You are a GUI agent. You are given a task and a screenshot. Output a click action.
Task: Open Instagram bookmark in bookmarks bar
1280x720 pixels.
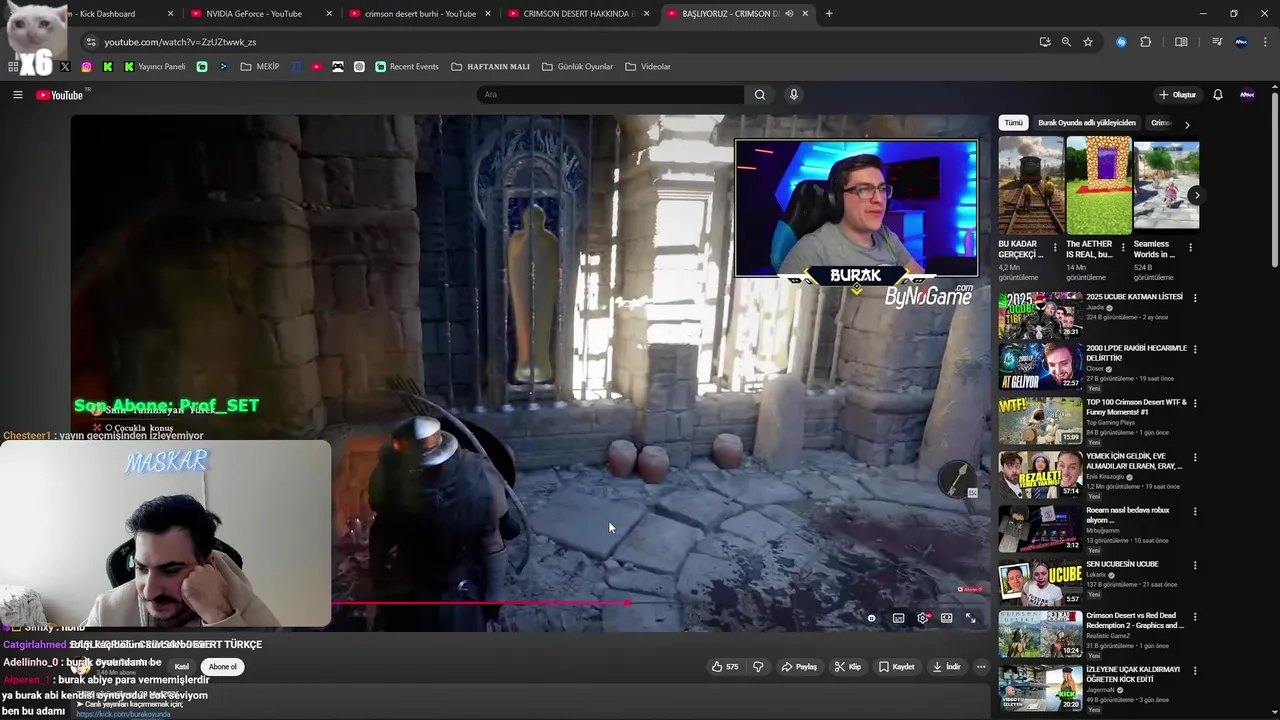[87, 67]
